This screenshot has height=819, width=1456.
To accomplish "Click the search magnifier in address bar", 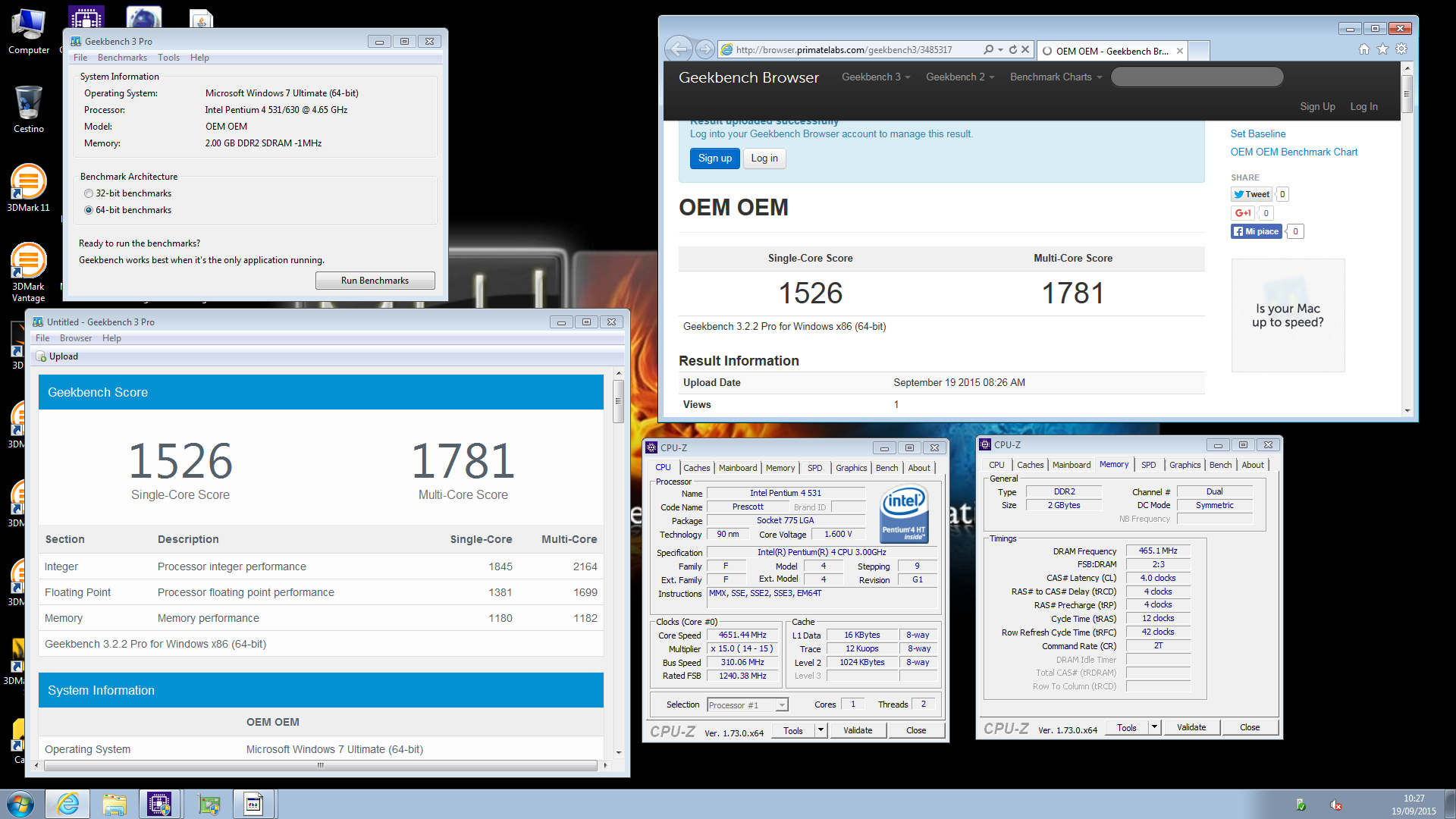I will 988,49.
